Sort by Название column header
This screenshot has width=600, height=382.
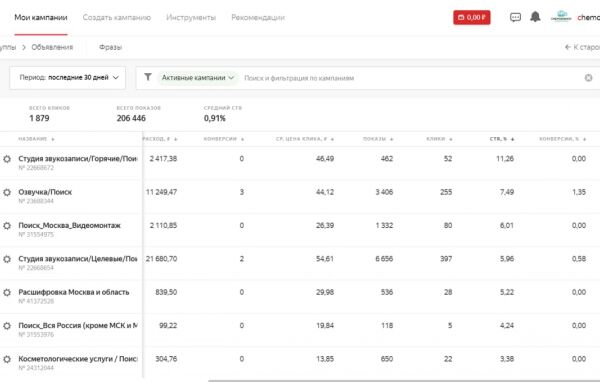[x=36, y=139]
